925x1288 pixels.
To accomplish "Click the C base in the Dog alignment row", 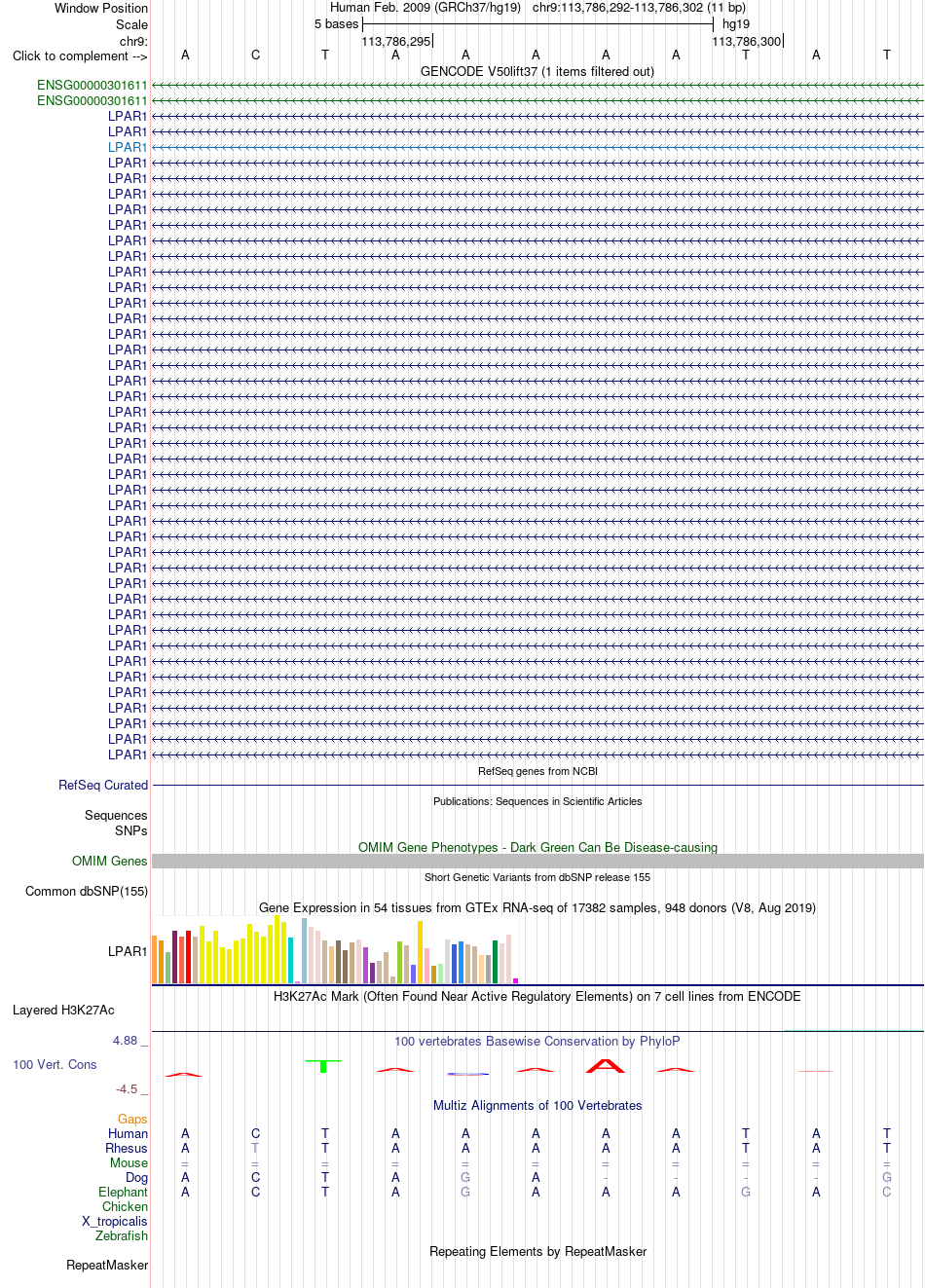I will click(255, 1177).
